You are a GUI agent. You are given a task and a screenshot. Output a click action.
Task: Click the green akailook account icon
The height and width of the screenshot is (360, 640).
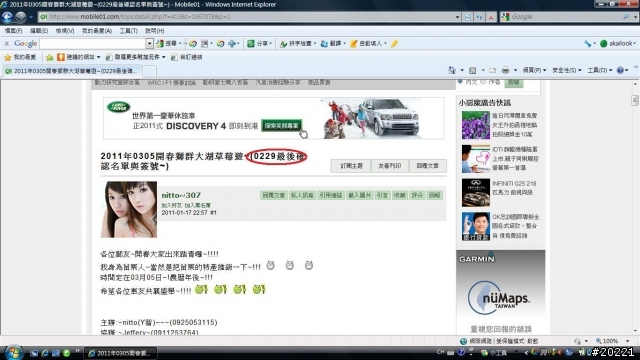[x=603, y=43]
